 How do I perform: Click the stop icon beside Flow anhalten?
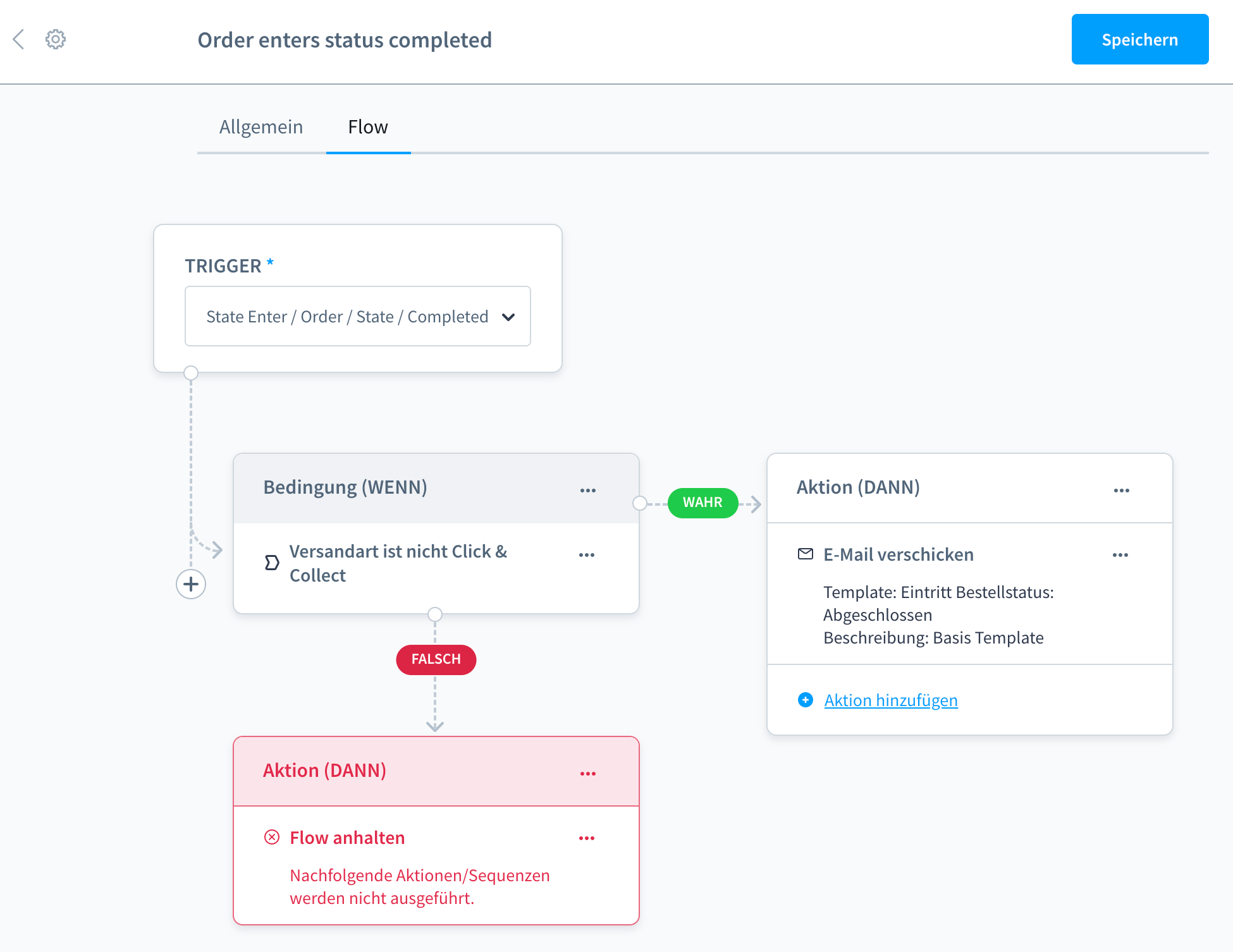(272, 838)
